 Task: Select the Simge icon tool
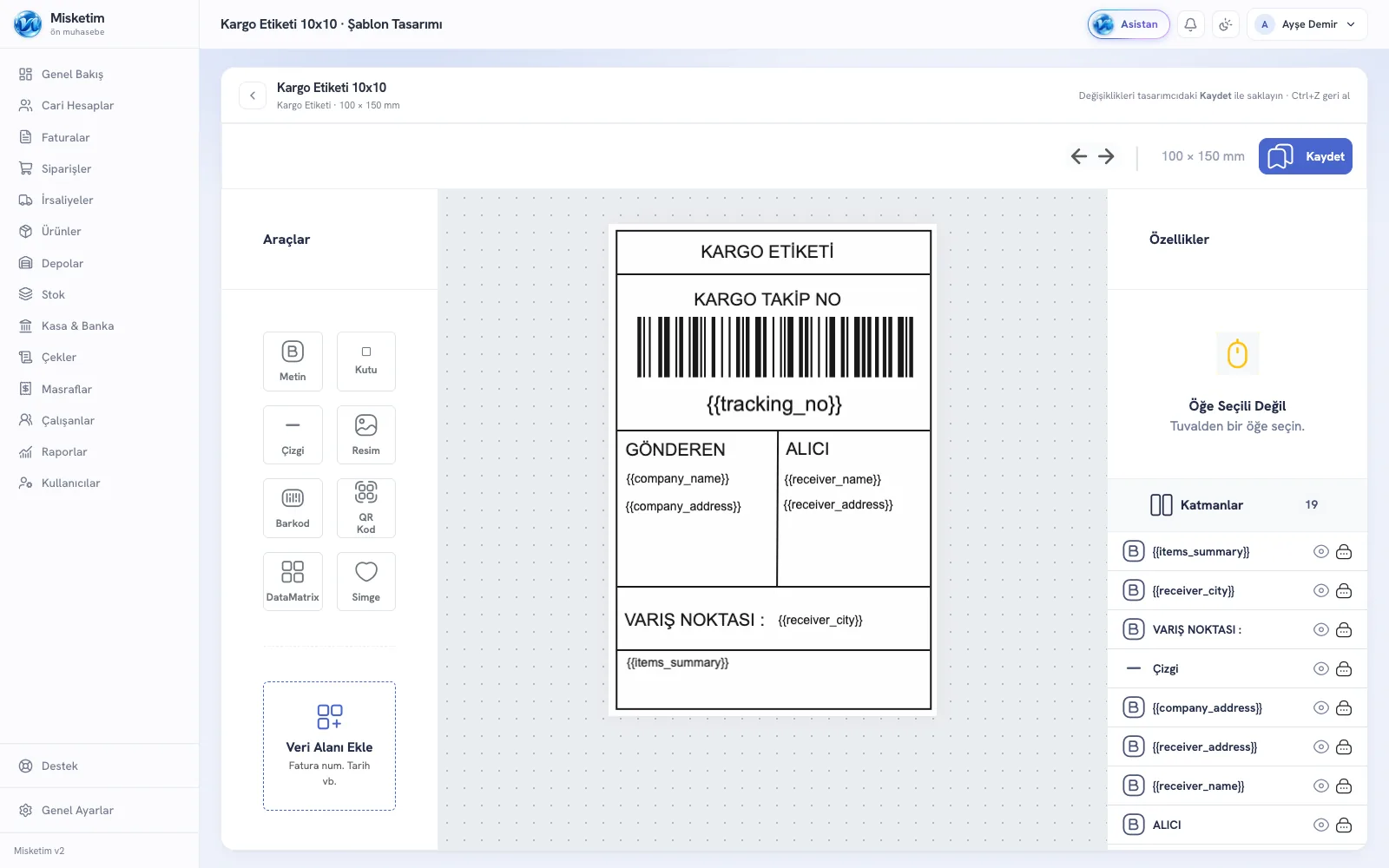(365, 582)
